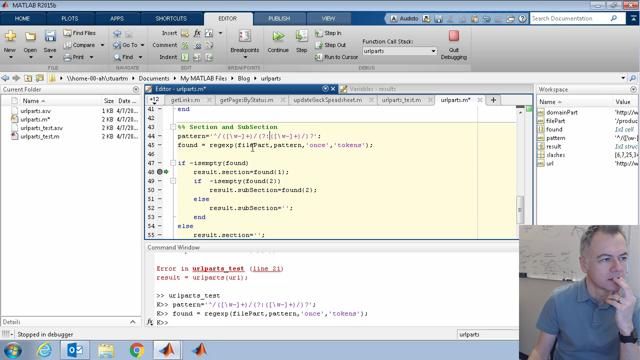Open Chrome from the taskbar
The width and height of the screenshot is (640, 360).
click(137, 351)
